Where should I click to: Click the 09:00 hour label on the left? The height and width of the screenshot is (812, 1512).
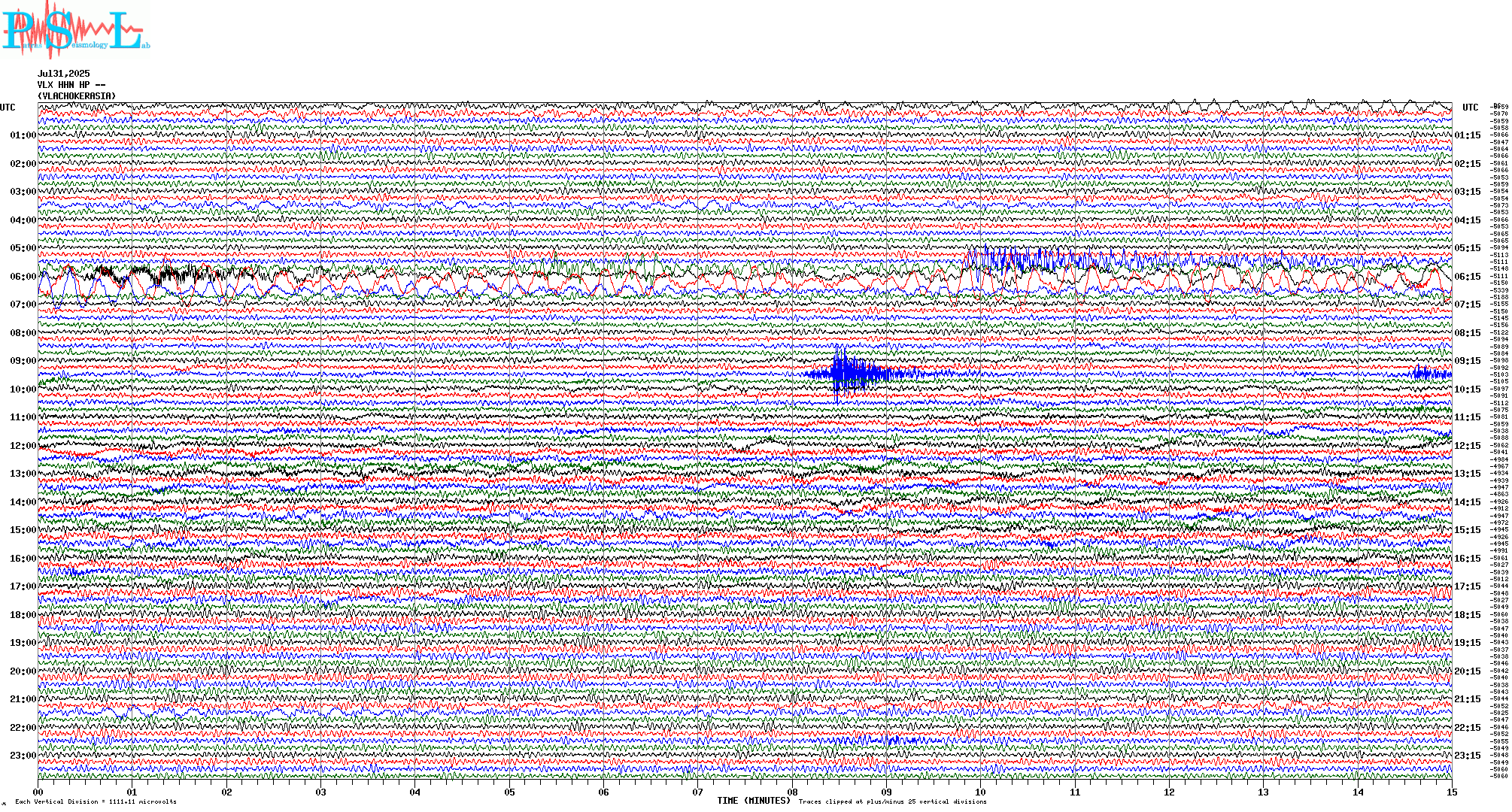23,361
